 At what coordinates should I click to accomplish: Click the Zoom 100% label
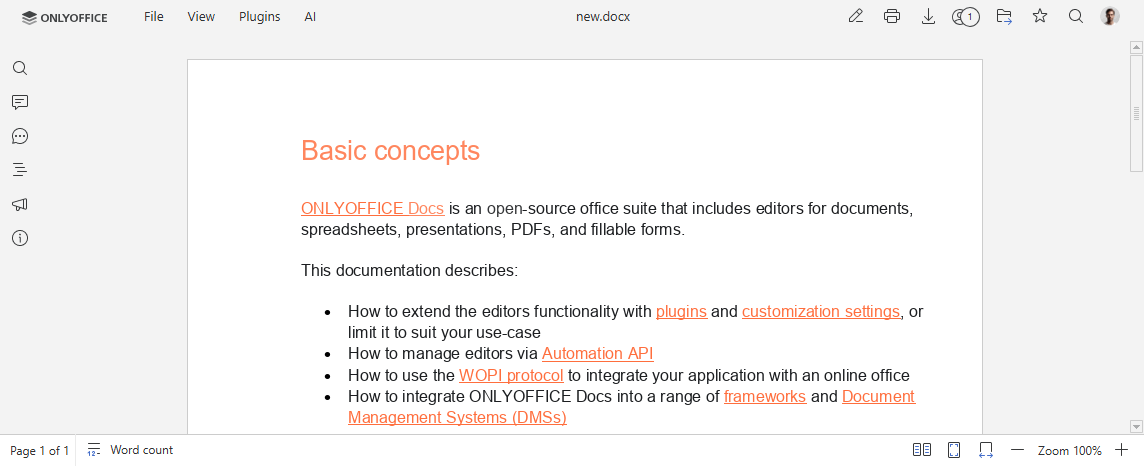pos(1070,451)
